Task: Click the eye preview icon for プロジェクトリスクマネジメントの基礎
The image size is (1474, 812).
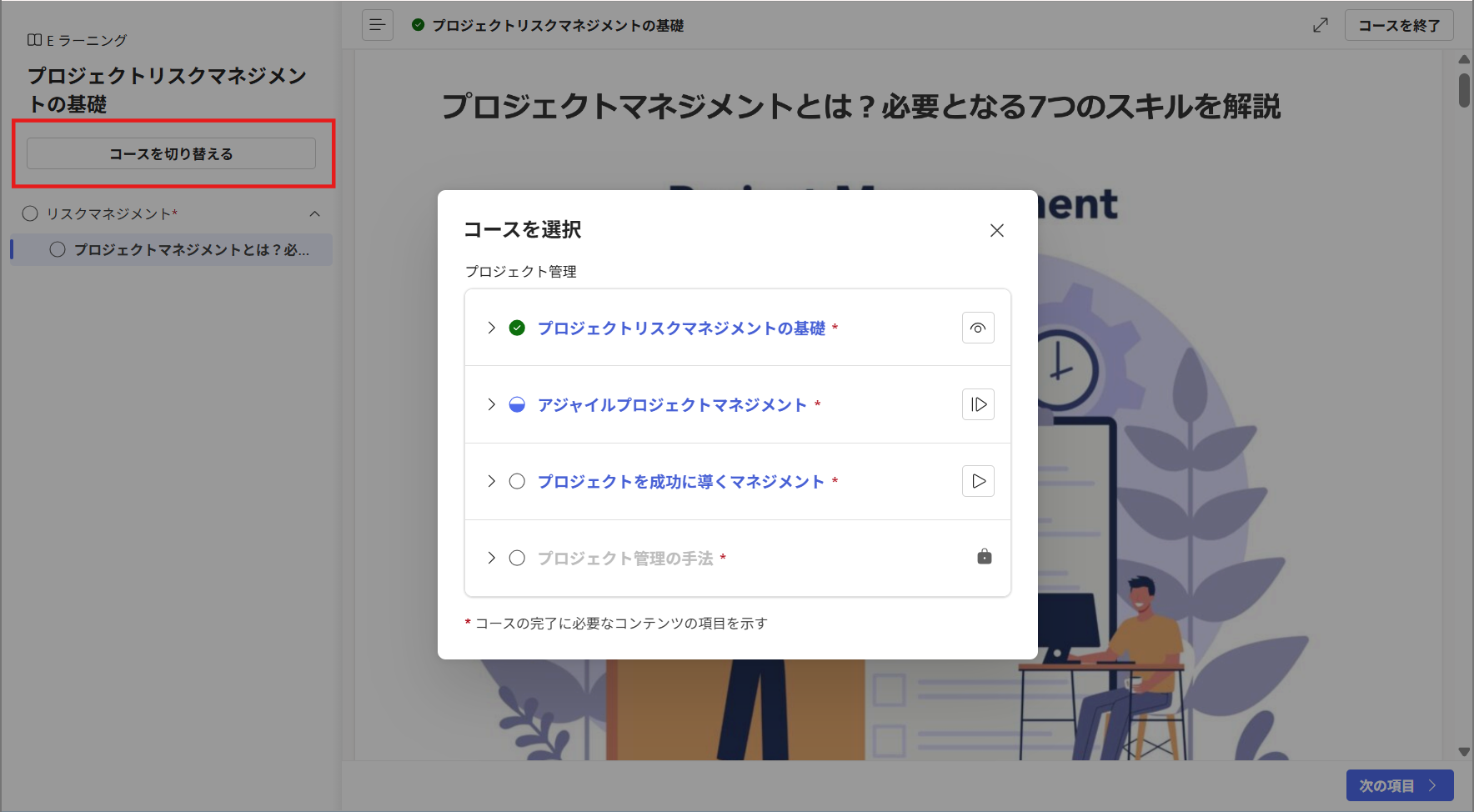Action: point(978,328)
